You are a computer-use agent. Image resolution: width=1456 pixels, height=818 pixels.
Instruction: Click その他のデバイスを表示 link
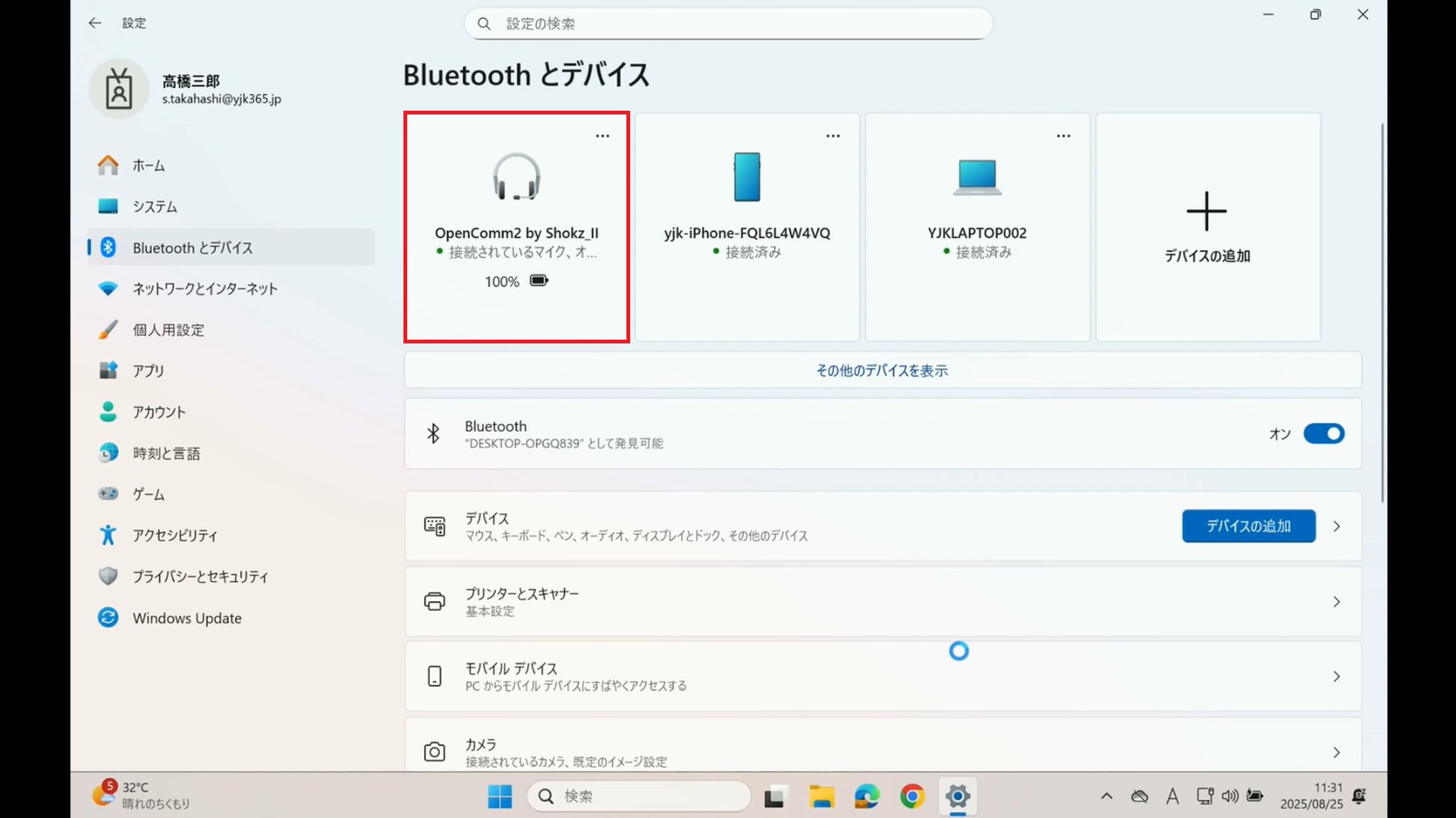[882, 371]
